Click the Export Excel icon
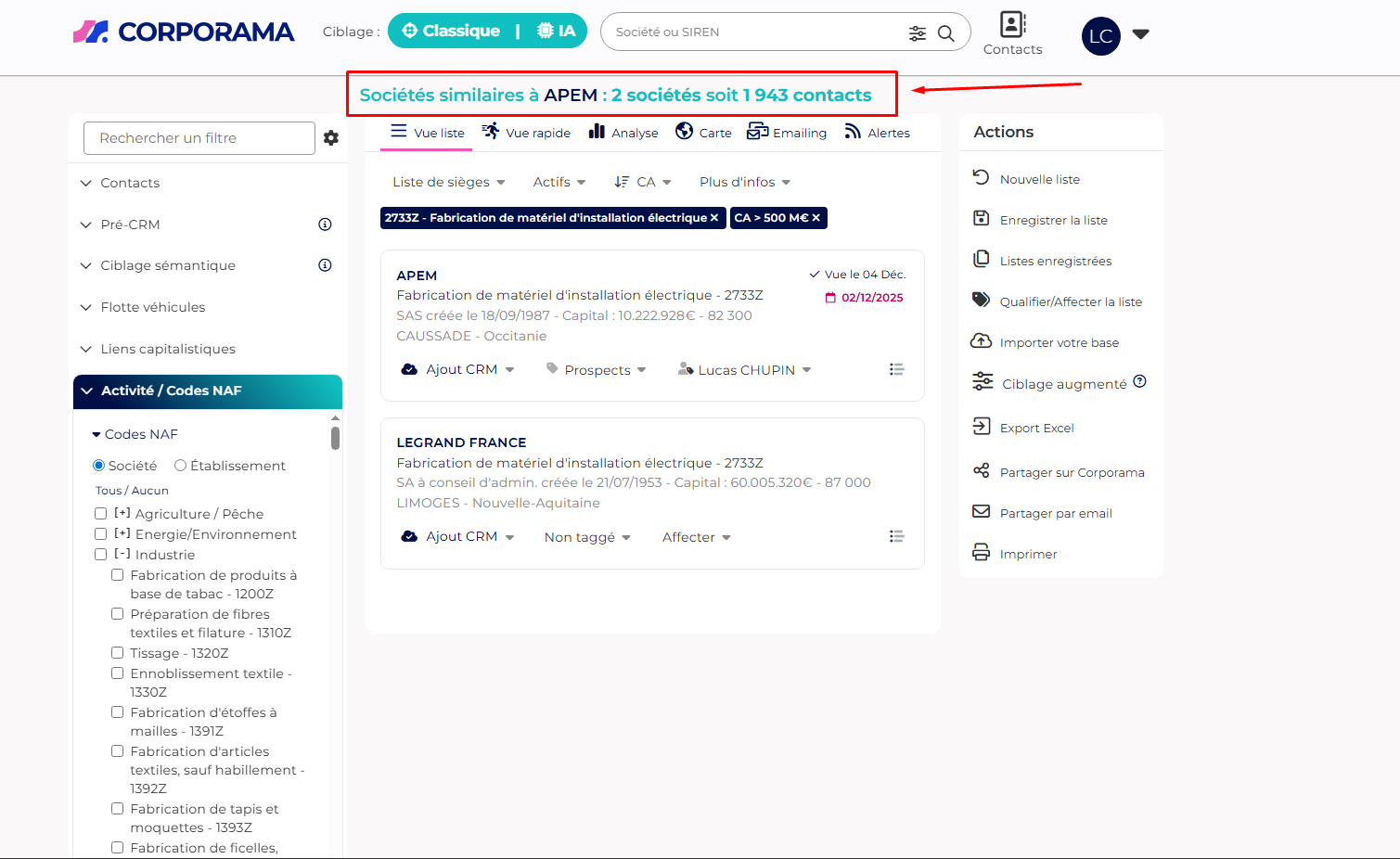The height and width of the screenshot is (859, 1400). point(981,427)
